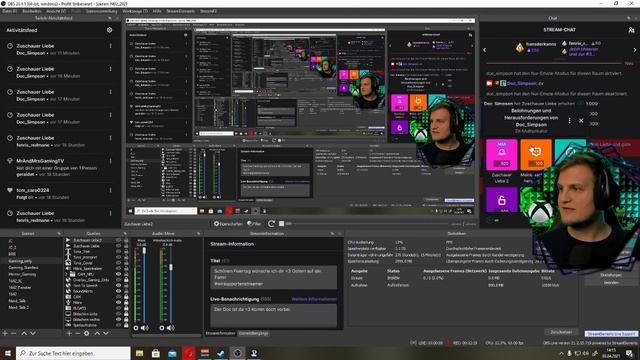
Task: Hide the SoundAlerts source
Action: pyautogui.click(x=118, y=291)
